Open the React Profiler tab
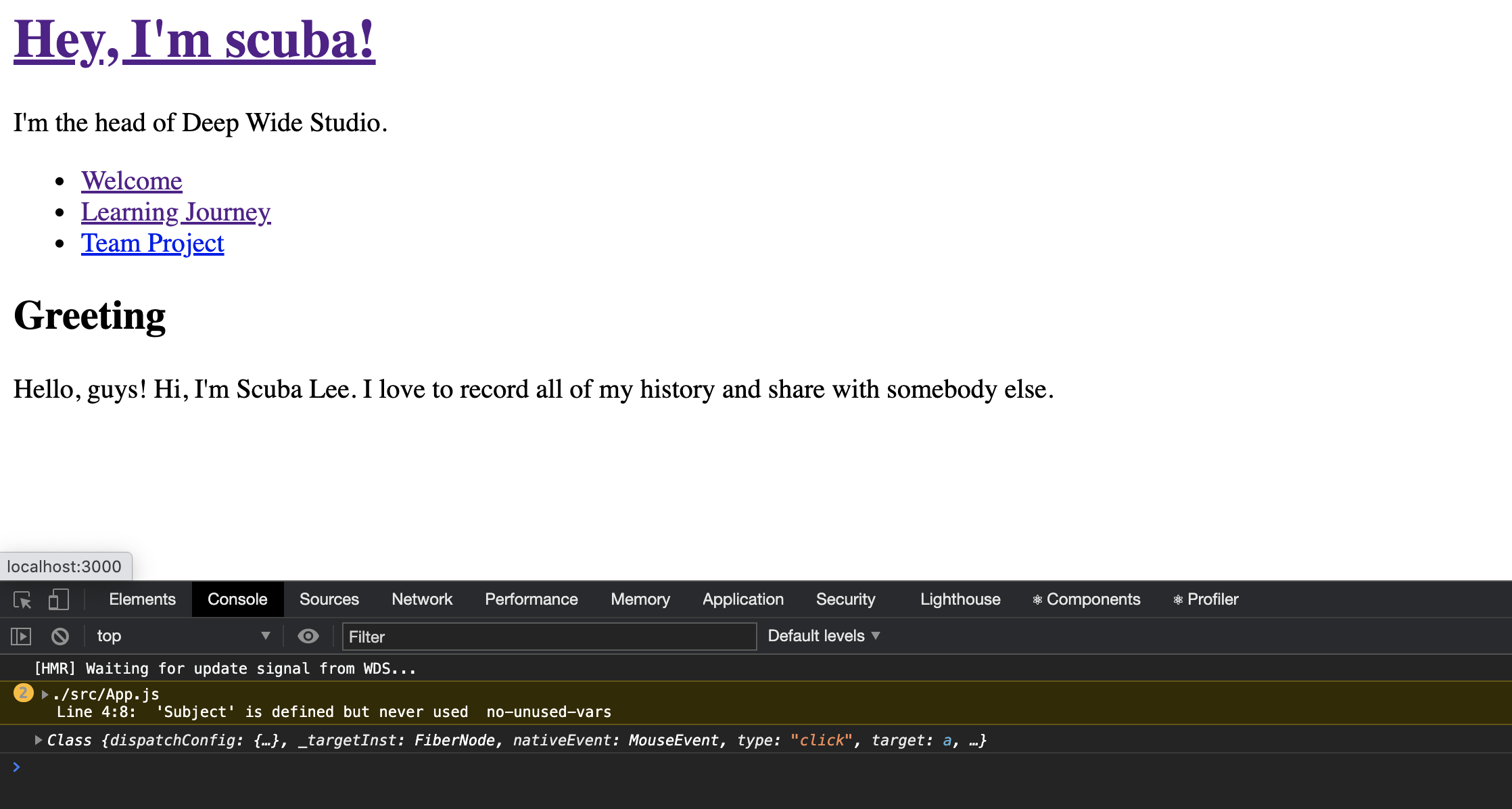 pyautogui.click(x=1206, y=599)
